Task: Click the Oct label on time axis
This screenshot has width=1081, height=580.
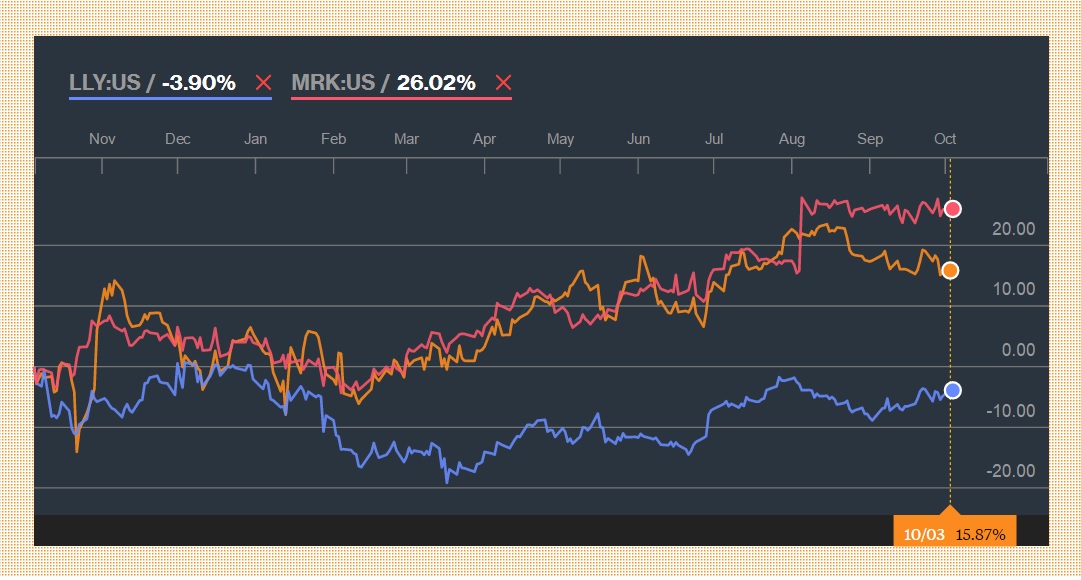Action: pos(944,139)
